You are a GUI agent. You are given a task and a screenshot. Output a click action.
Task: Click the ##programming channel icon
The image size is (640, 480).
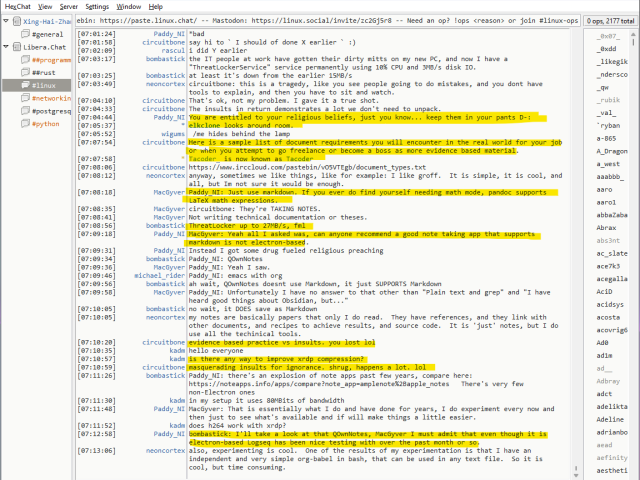tap(23, 60)
